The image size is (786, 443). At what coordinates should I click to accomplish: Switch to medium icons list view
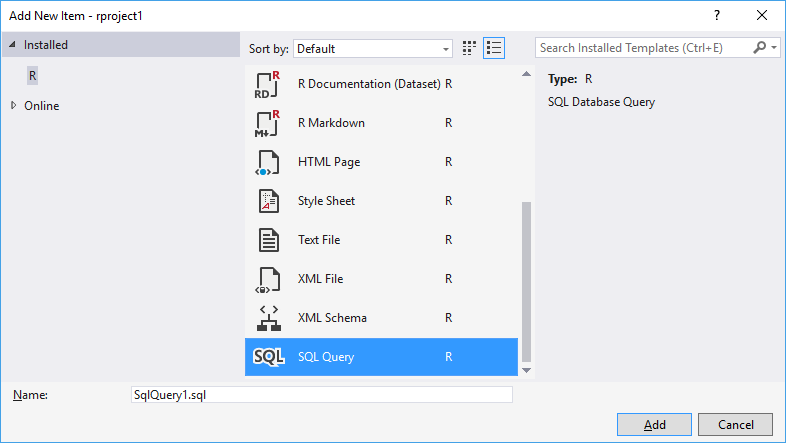494,48
